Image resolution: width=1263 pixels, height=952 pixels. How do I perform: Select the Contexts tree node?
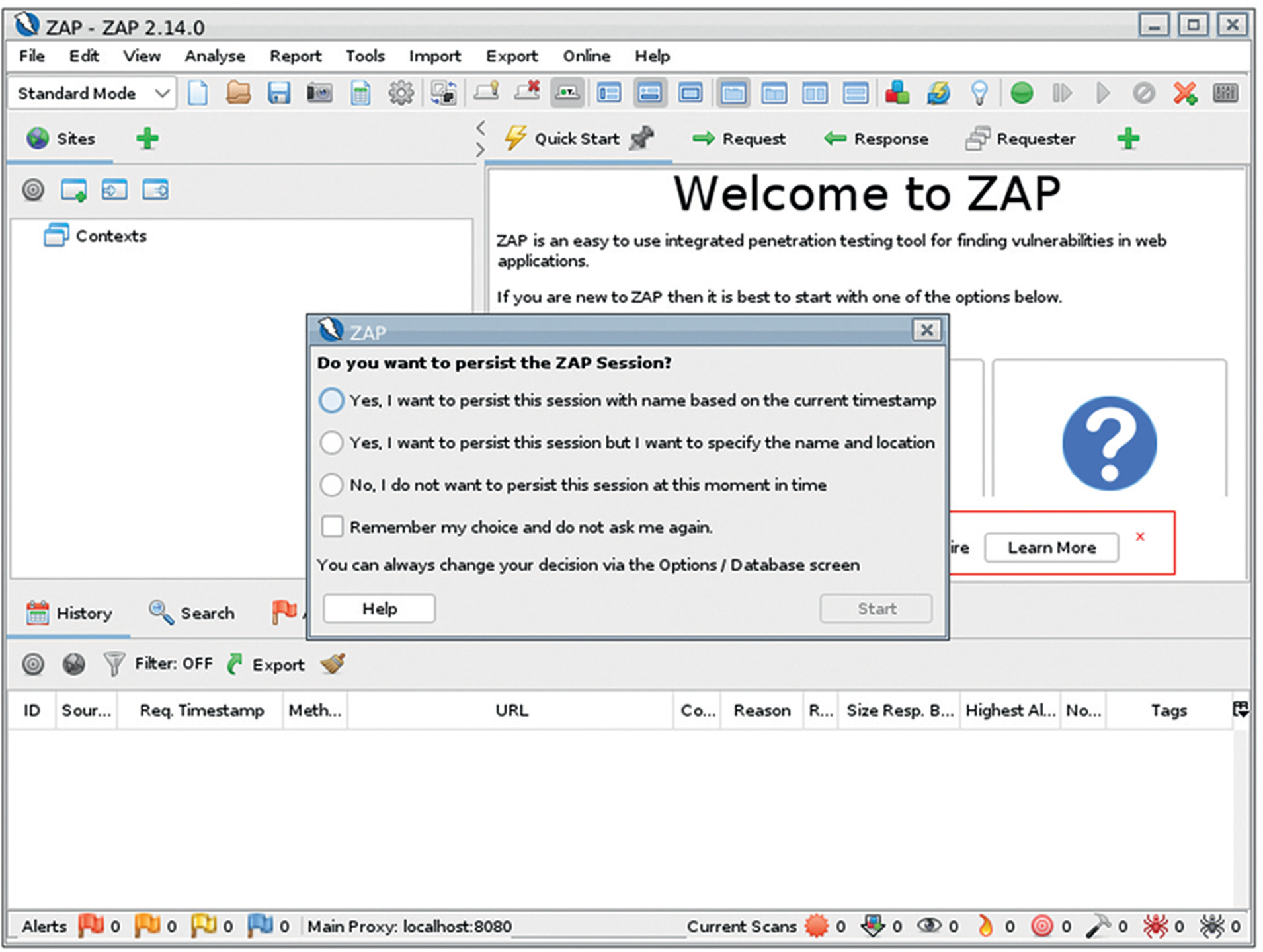(x=95, y=235)
